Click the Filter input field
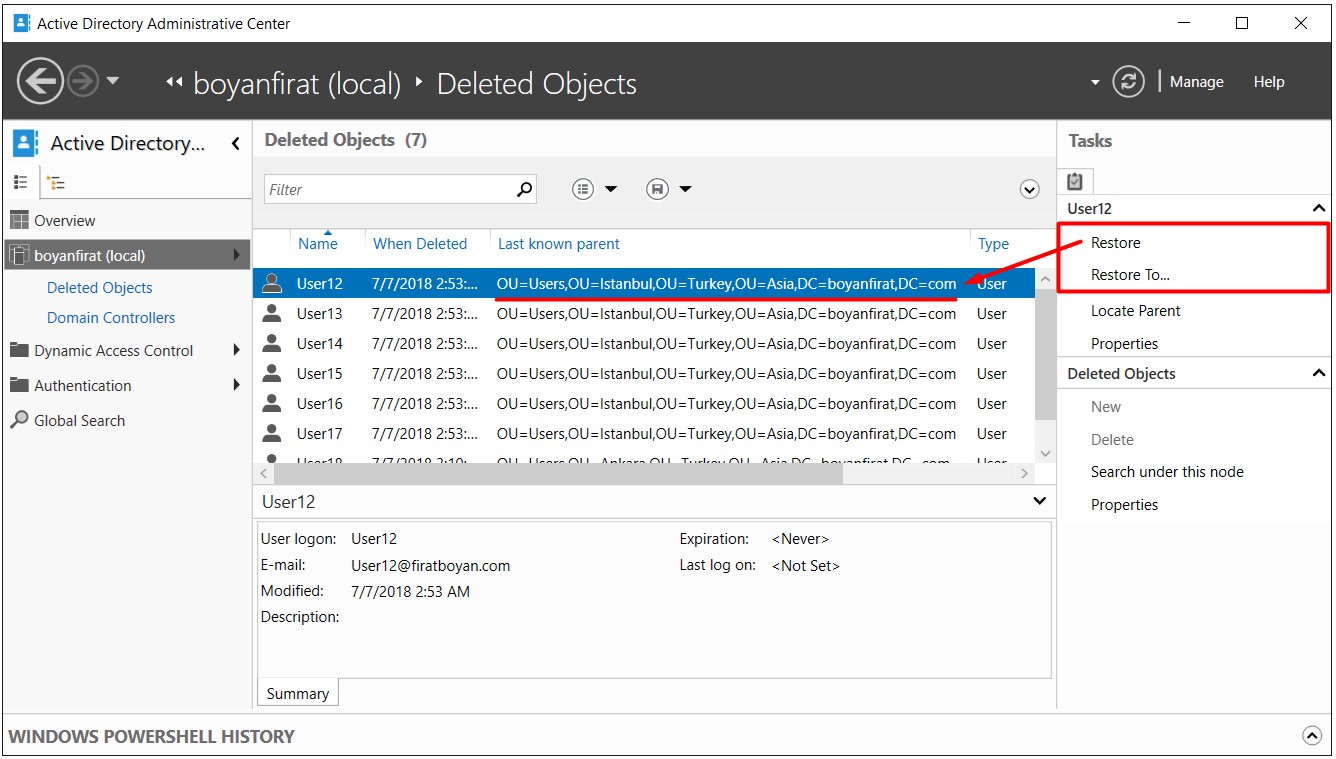The width and height of the screenshot is (1336, 759). click(388, 189)
